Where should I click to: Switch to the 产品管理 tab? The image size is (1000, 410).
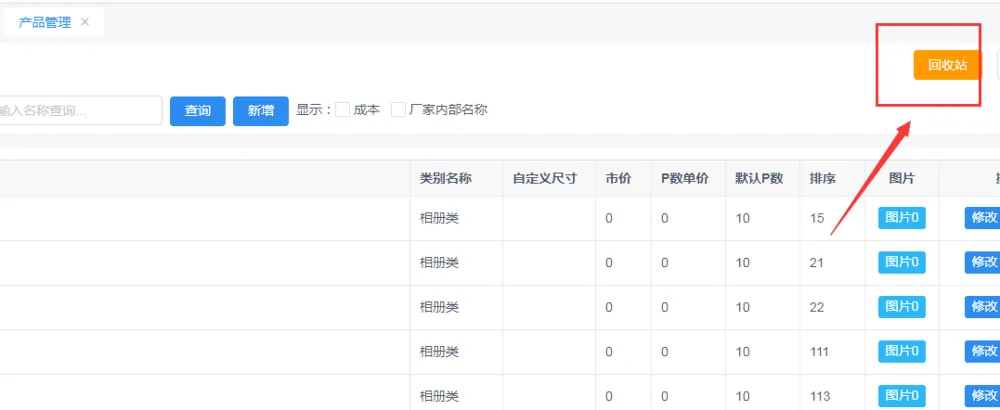click(45, 22)
